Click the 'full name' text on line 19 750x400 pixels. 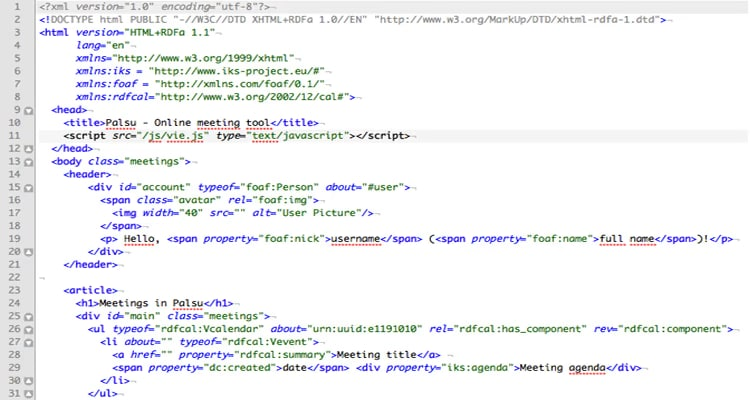627,239
